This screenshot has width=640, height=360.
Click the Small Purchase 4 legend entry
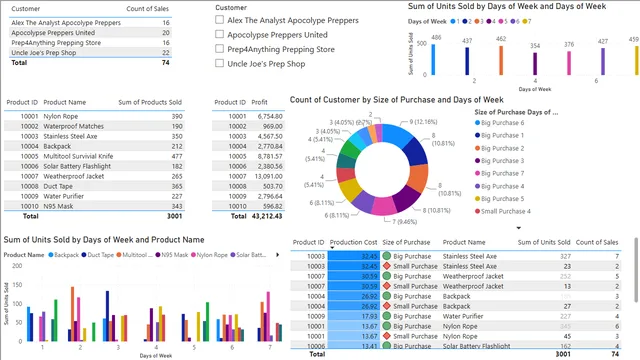point(503,211)
